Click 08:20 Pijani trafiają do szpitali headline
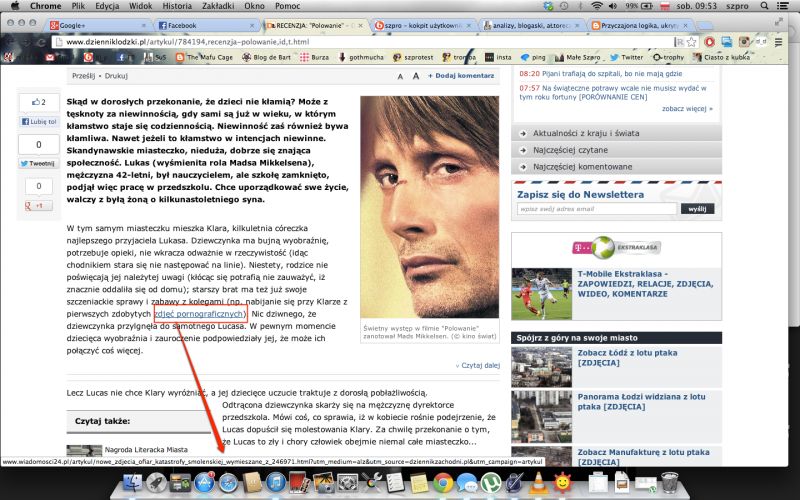This screenshot has width=800, height=500. coord(601,73)
